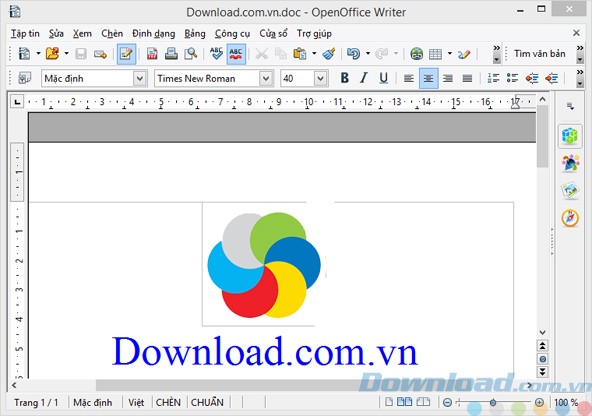Viewport: 592px width, 416px height.
Task: Click the Copy icon
Action: (x=281, y=54)
